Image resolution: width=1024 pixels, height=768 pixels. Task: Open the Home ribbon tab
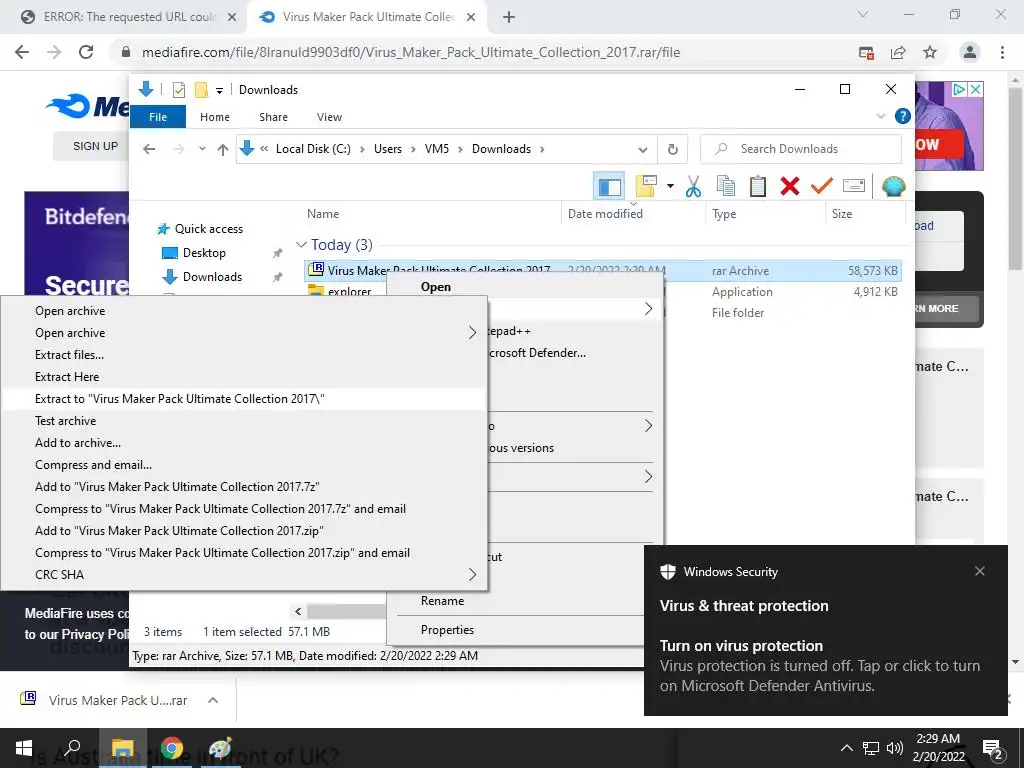click(x=215, y=117)
